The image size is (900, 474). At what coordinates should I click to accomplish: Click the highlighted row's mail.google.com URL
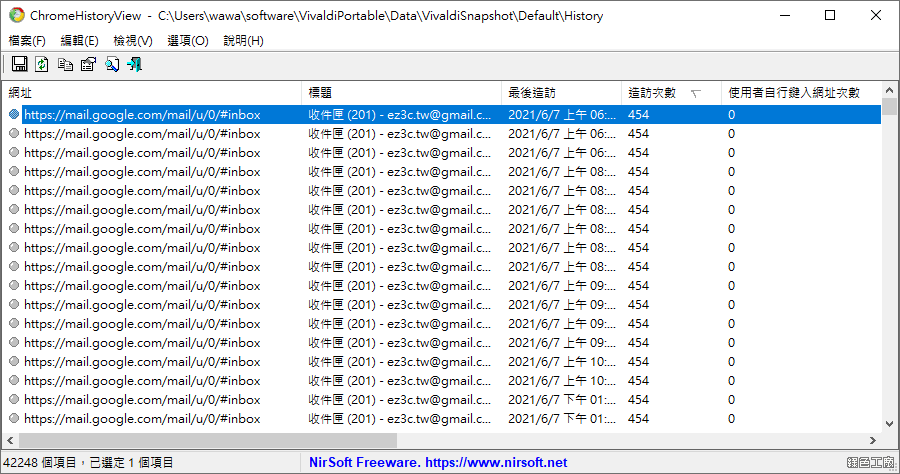pos(142,115)
